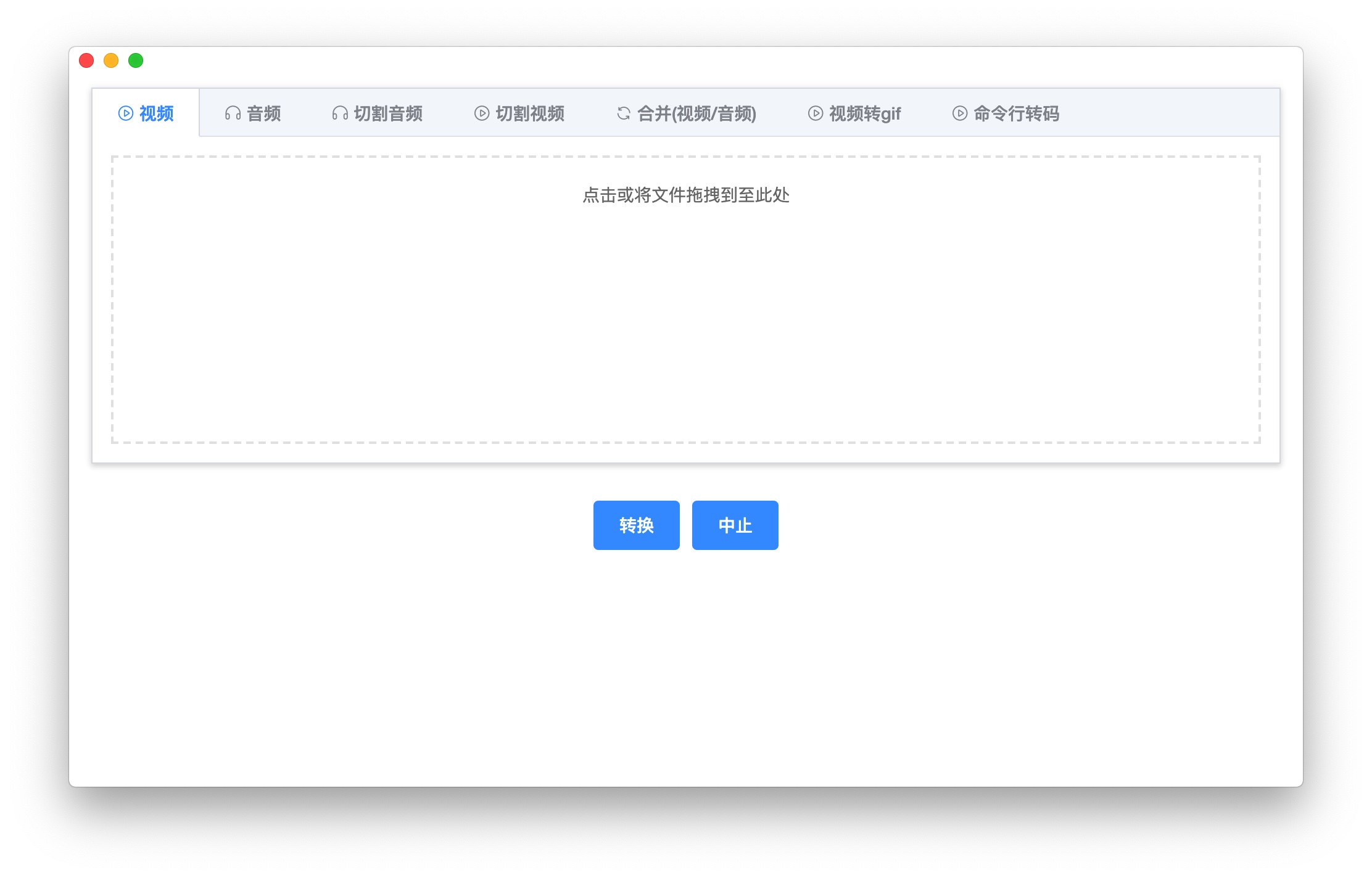The width and height of the screenshot is (1372, 878).
Task: Open the 命令行转码 tab
Action: pos(1016,113)
